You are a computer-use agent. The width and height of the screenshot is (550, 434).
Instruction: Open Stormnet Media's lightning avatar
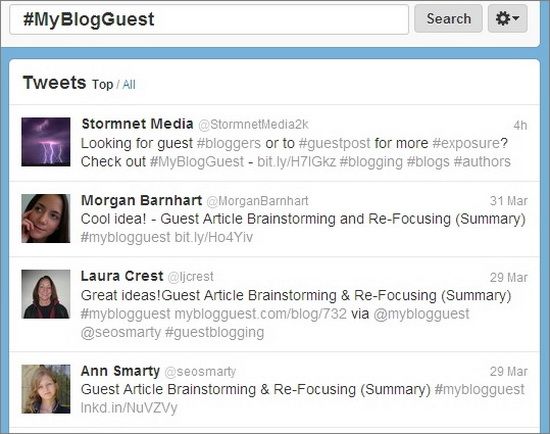click(46, 142)
